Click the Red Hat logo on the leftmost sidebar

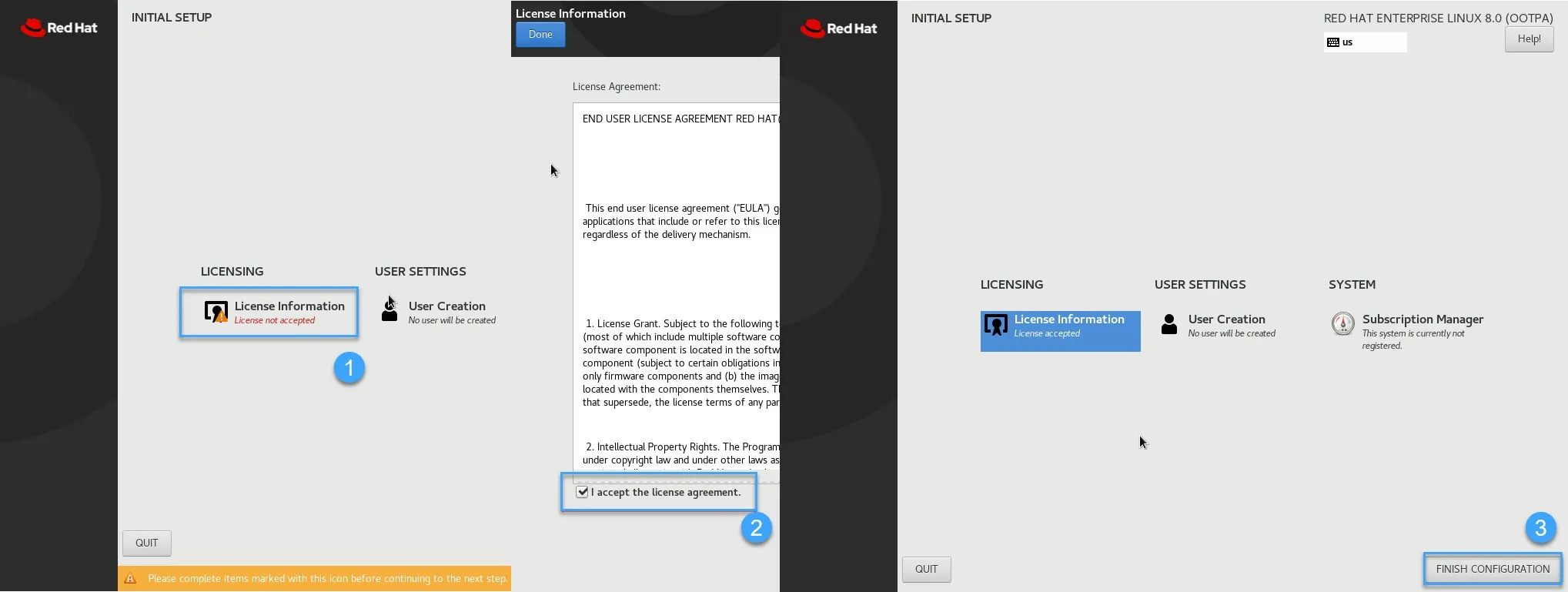point(59,28)
